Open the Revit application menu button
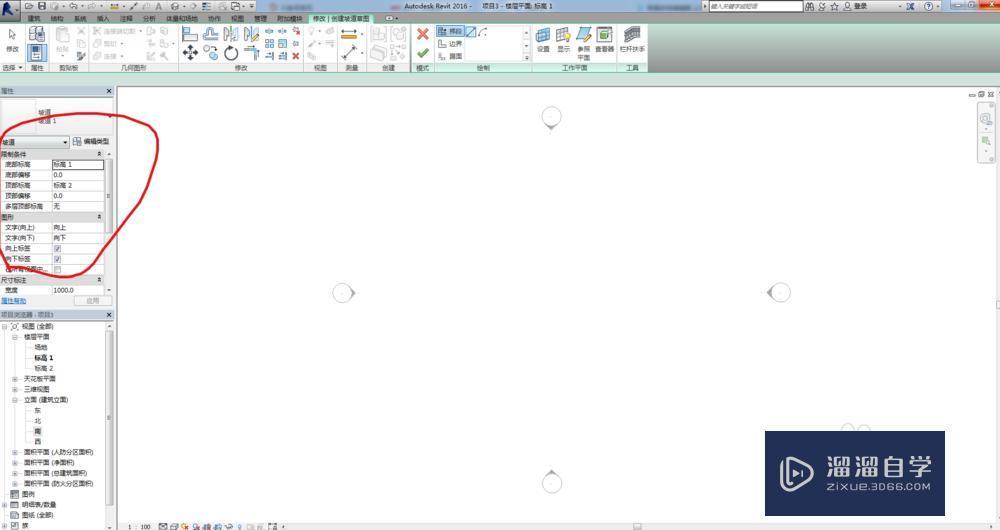This screenshot has width=1000, height=530. point(10,8)
